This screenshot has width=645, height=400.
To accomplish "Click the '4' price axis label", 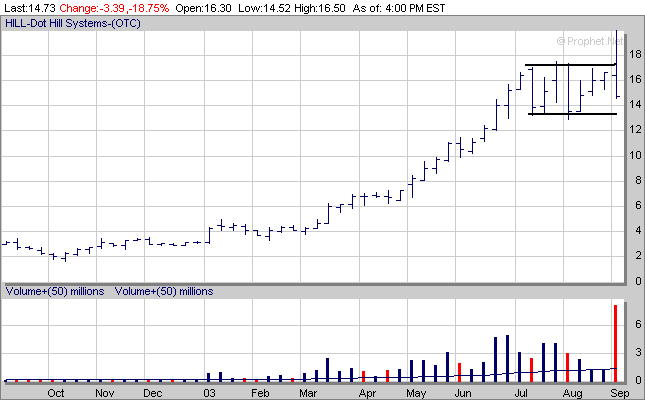I will tap(638, 230).
